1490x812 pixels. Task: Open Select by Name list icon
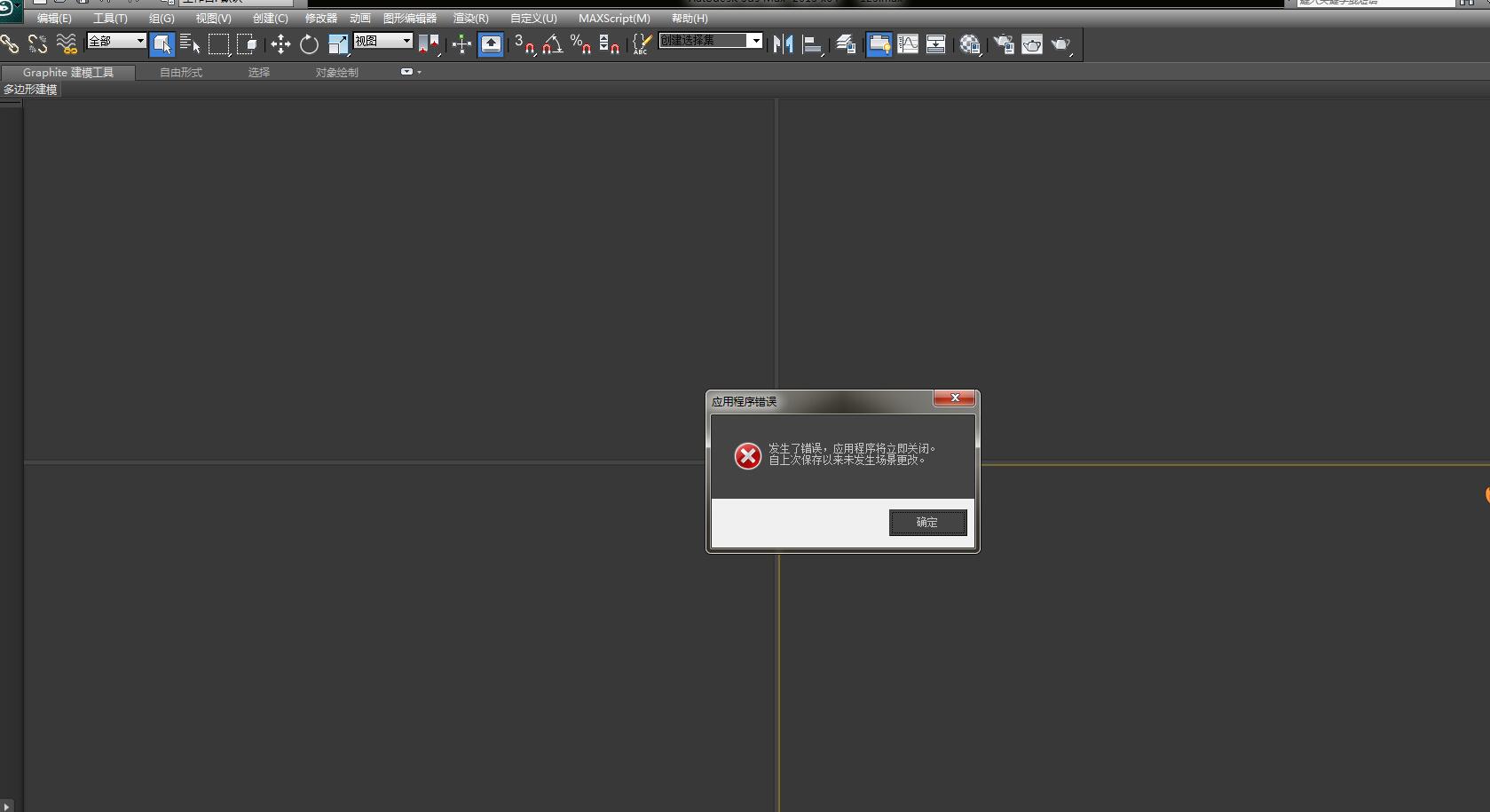point(190,43)
